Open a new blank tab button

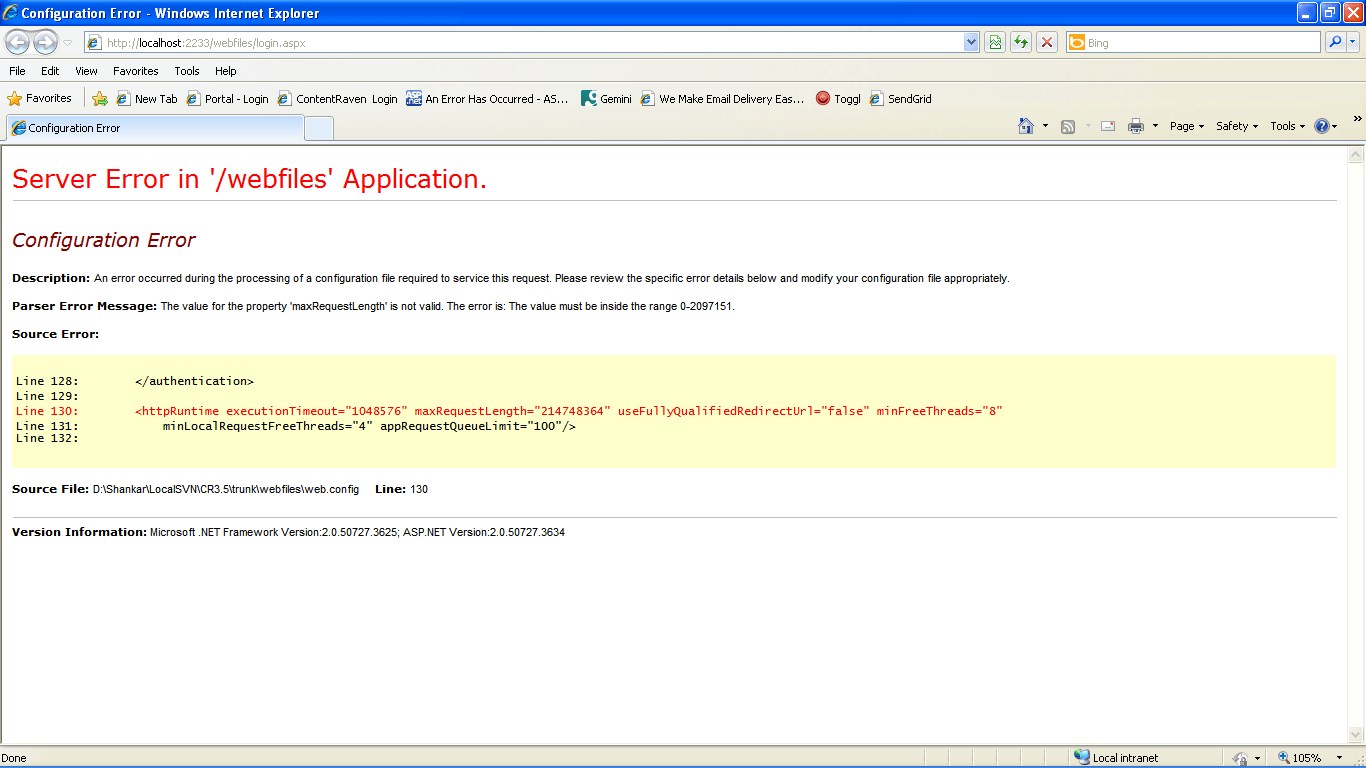(x=319, y=129)
